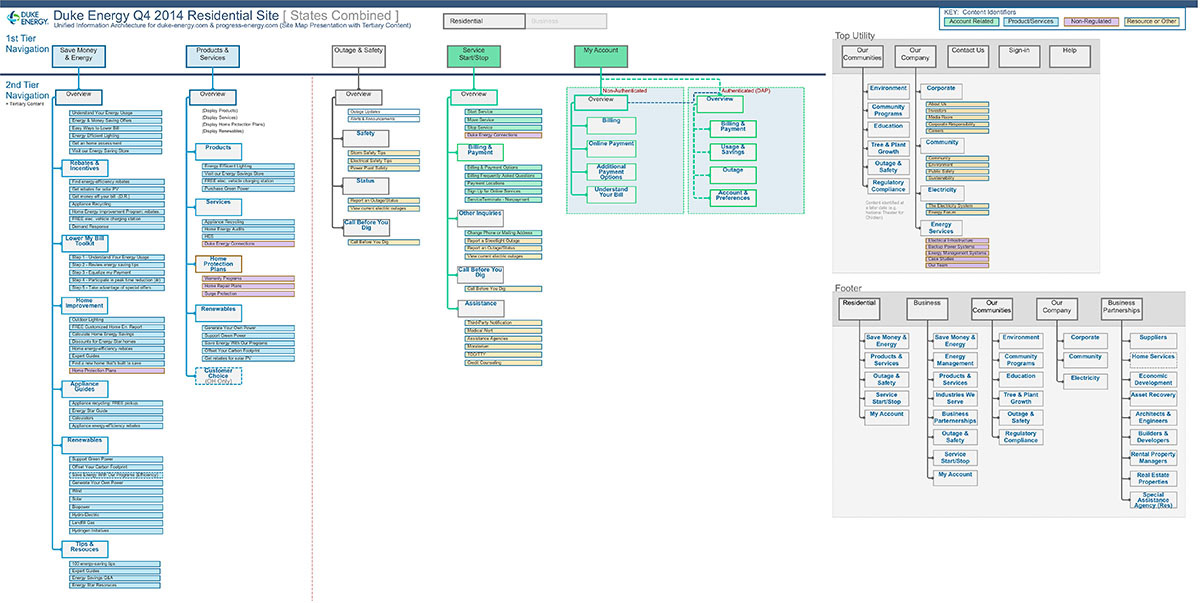The width and height of the screenshot is (1200, 603).
Task: Open the Report a Streetlight Outage item
Action: click(x=502, y=241)
